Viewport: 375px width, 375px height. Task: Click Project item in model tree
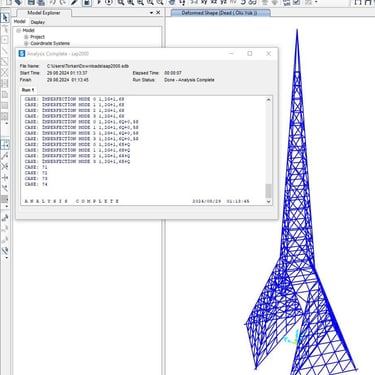click(37, 37)
